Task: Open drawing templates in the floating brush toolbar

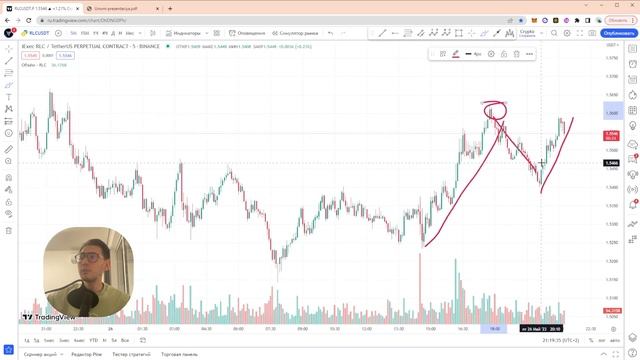Action: coord(443,54)
